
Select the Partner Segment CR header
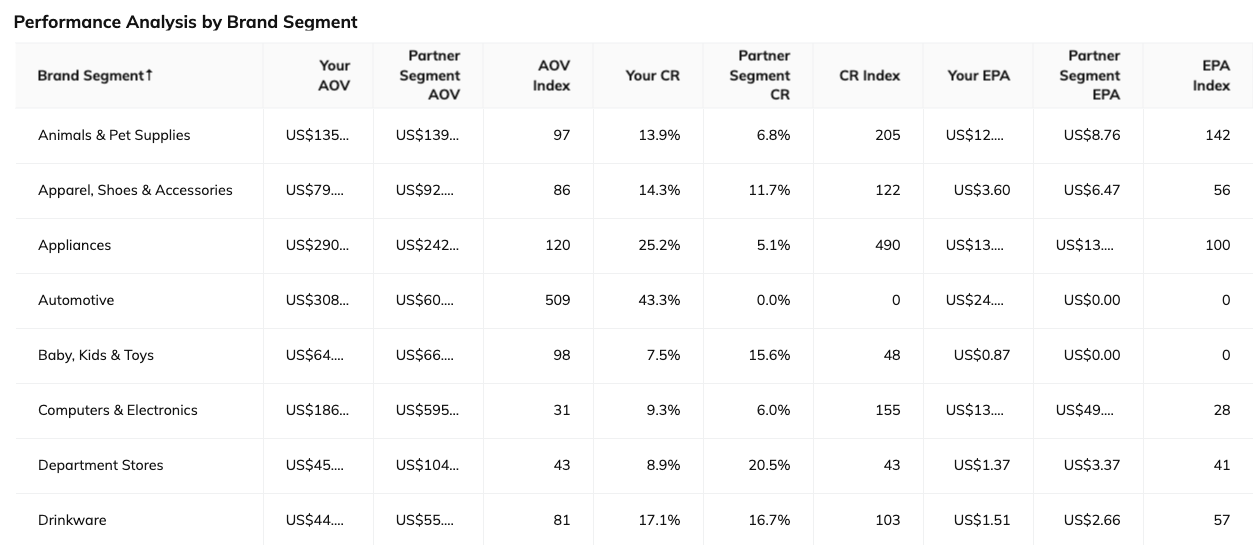coord(765,76)
